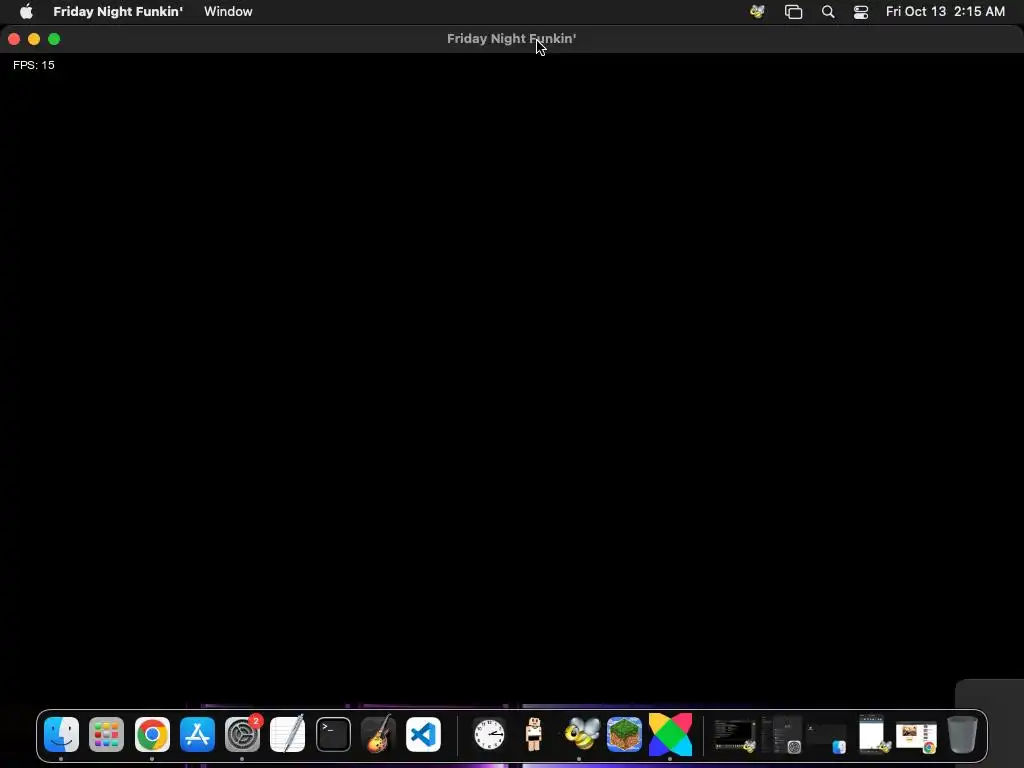Viewport: 1024px width, 768px height.
Task: Open the Trash in the dock
Action: [962, 735]
